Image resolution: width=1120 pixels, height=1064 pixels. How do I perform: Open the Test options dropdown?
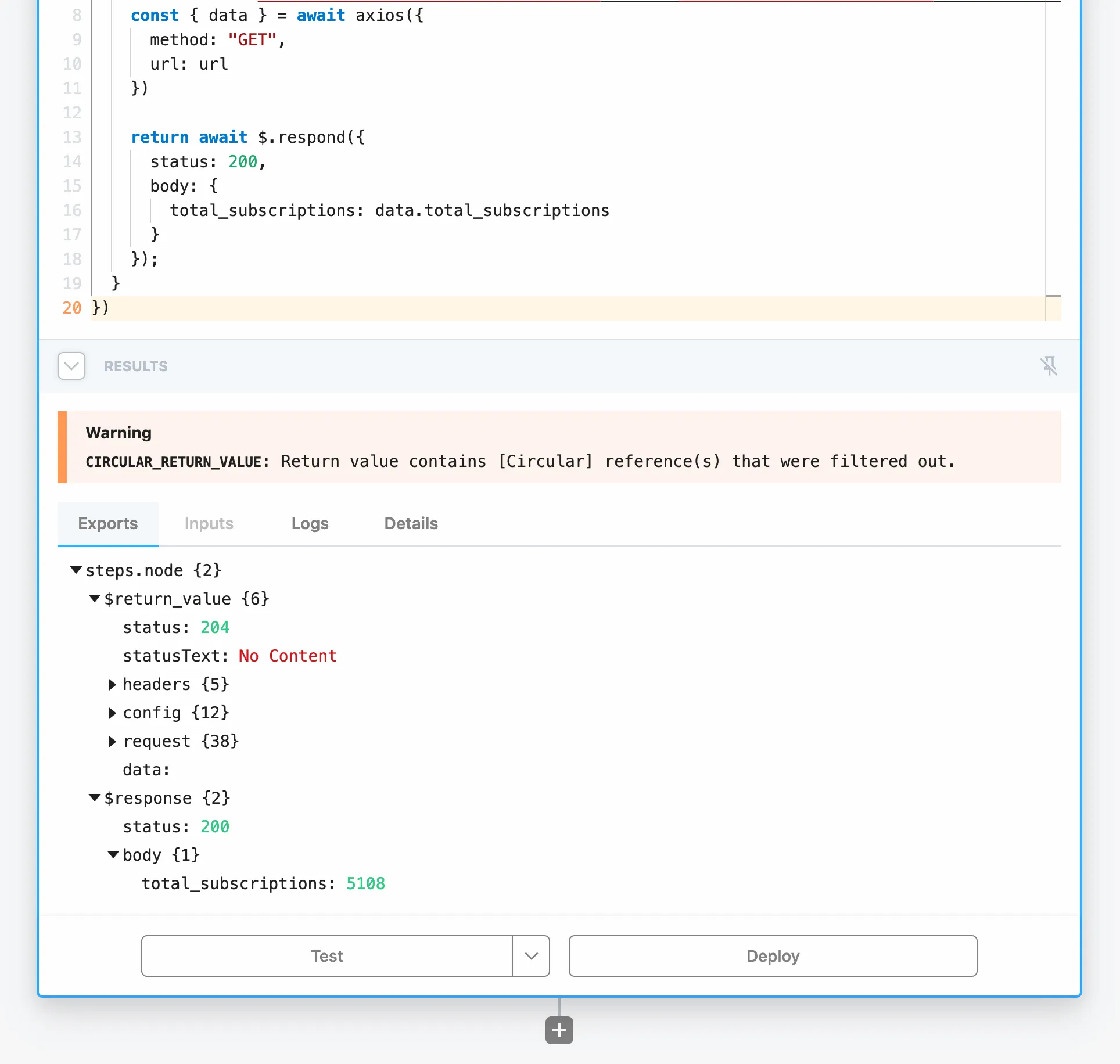point(530,956)
